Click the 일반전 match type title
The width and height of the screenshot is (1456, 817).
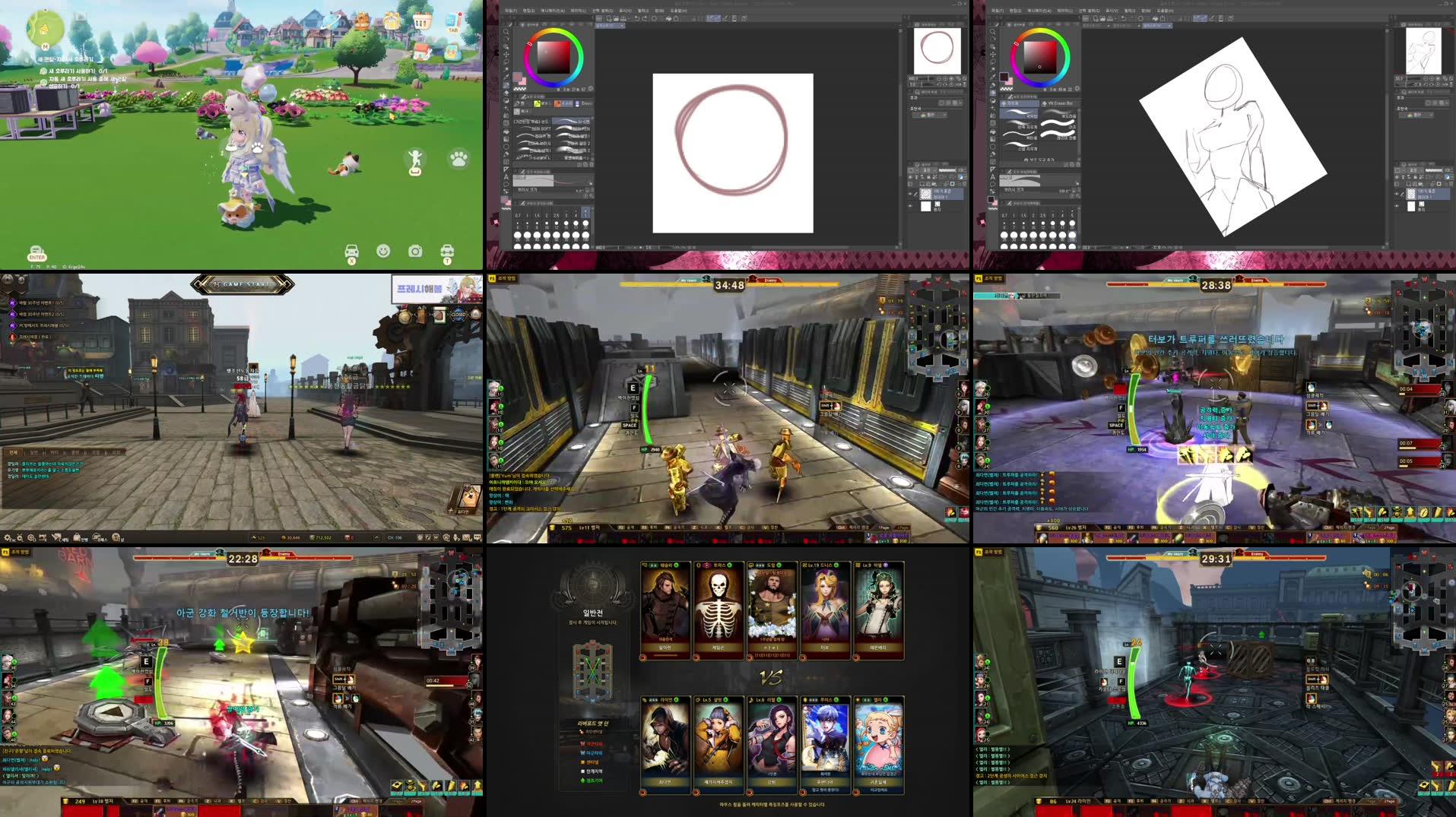(592, 613)
